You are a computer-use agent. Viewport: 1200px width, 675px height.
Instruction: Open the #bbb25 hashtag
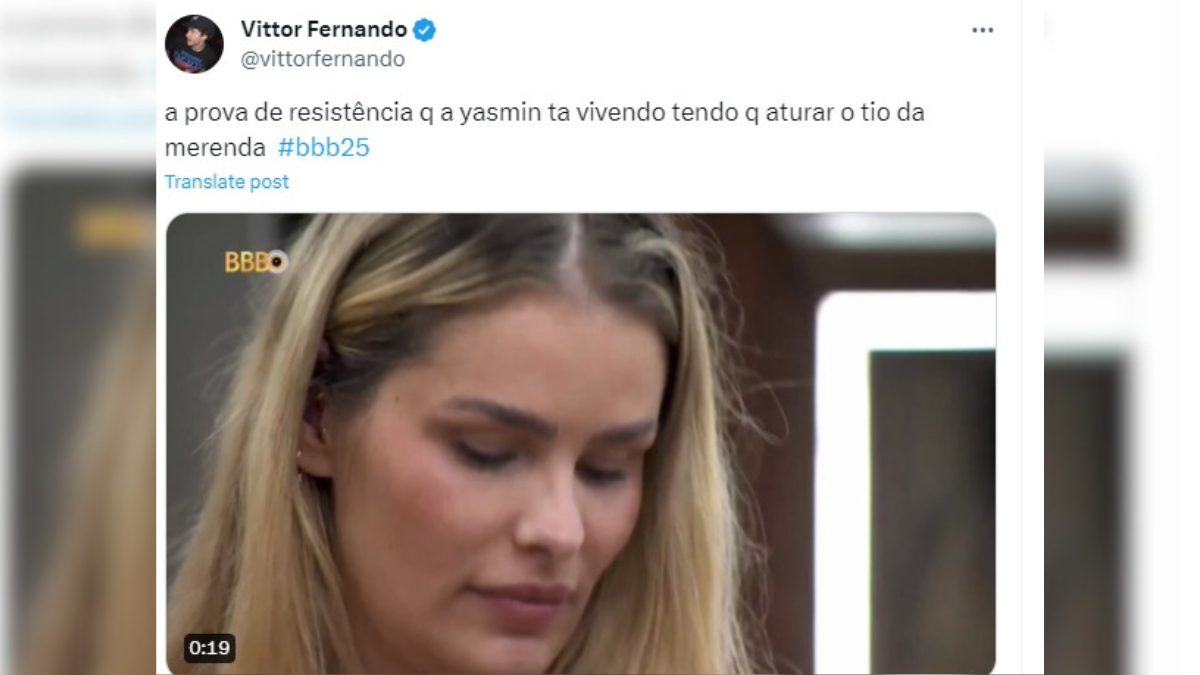click(x=324, y=148)
